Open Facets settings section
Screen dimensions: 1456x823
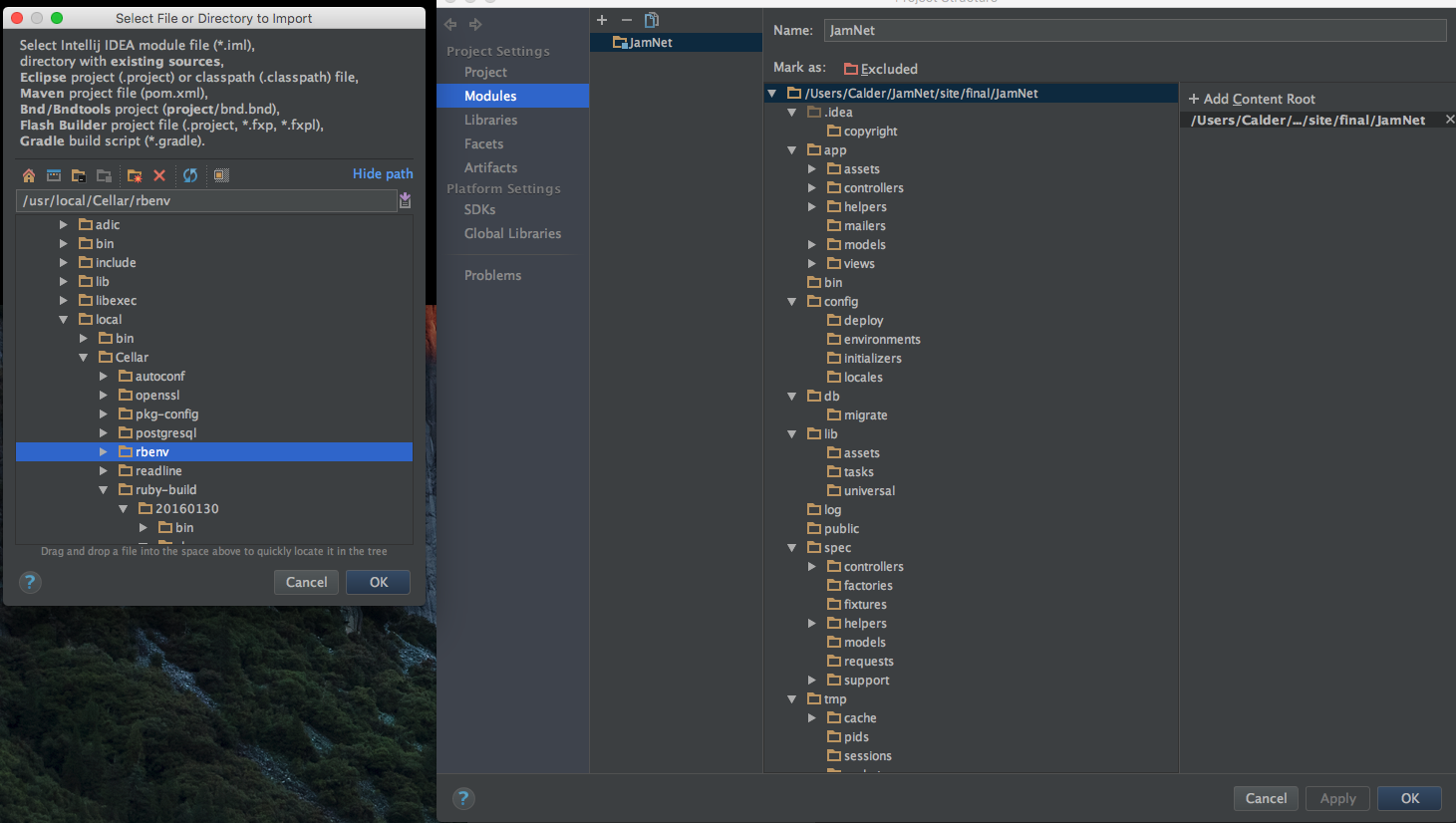tap(483, 143)
